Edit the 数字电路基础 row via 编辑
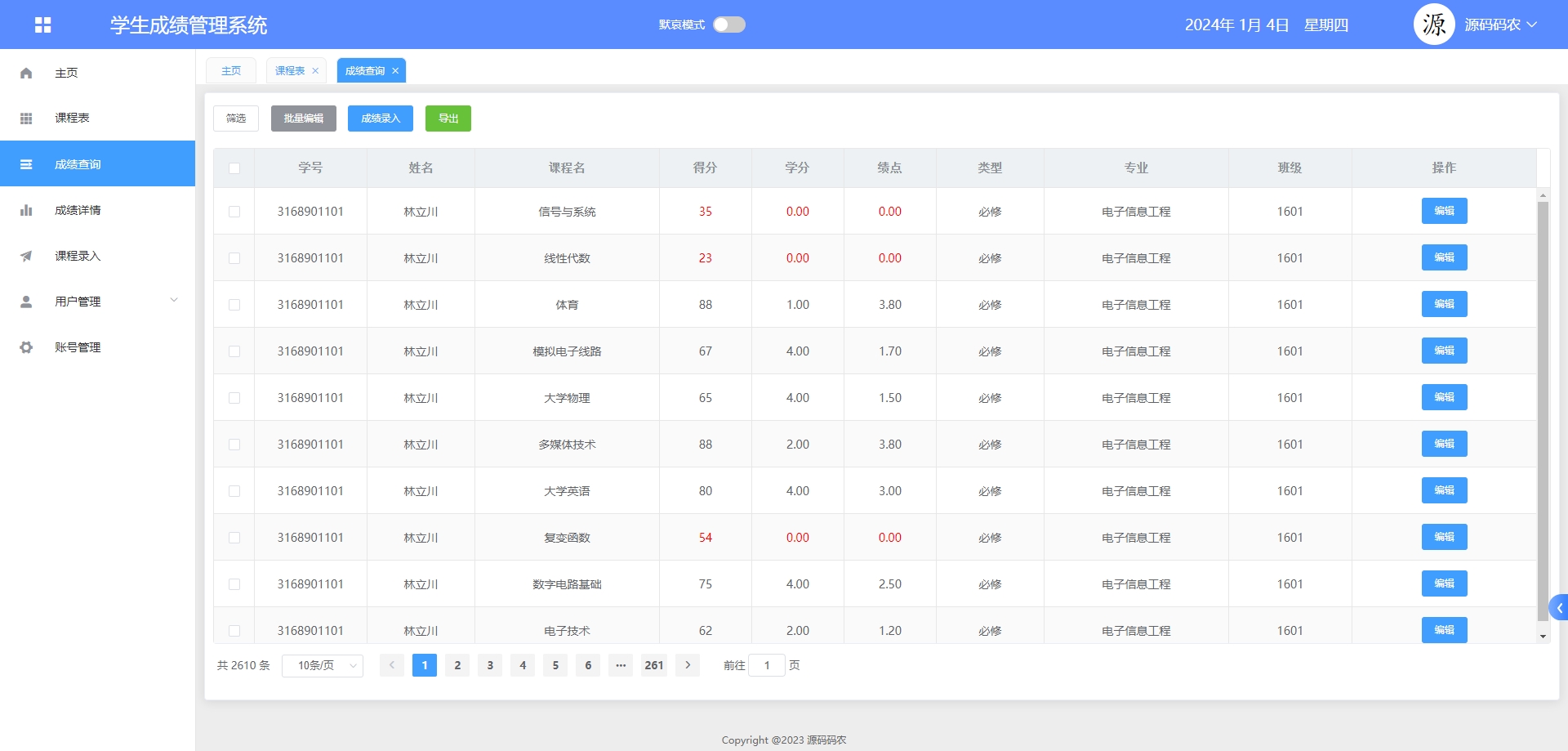1568x751 pixels. 1445,583
